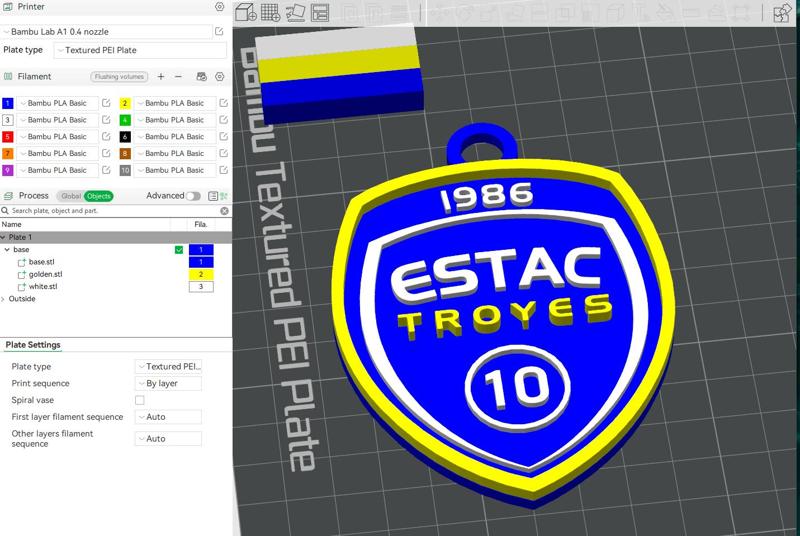The image size is (800, 536).
Task: Toggle the Advanced mode switch
Action: tap(193, 196)
